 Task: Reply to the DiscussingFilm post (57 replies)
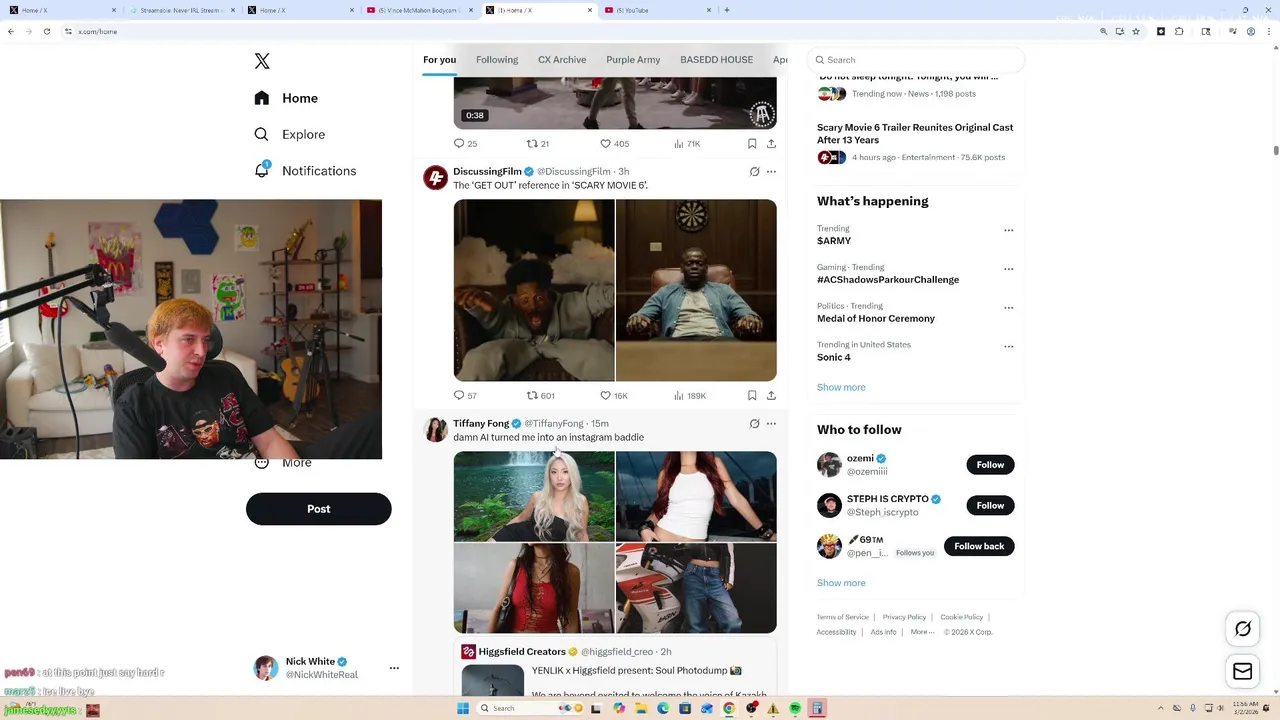tap(465, 396)
